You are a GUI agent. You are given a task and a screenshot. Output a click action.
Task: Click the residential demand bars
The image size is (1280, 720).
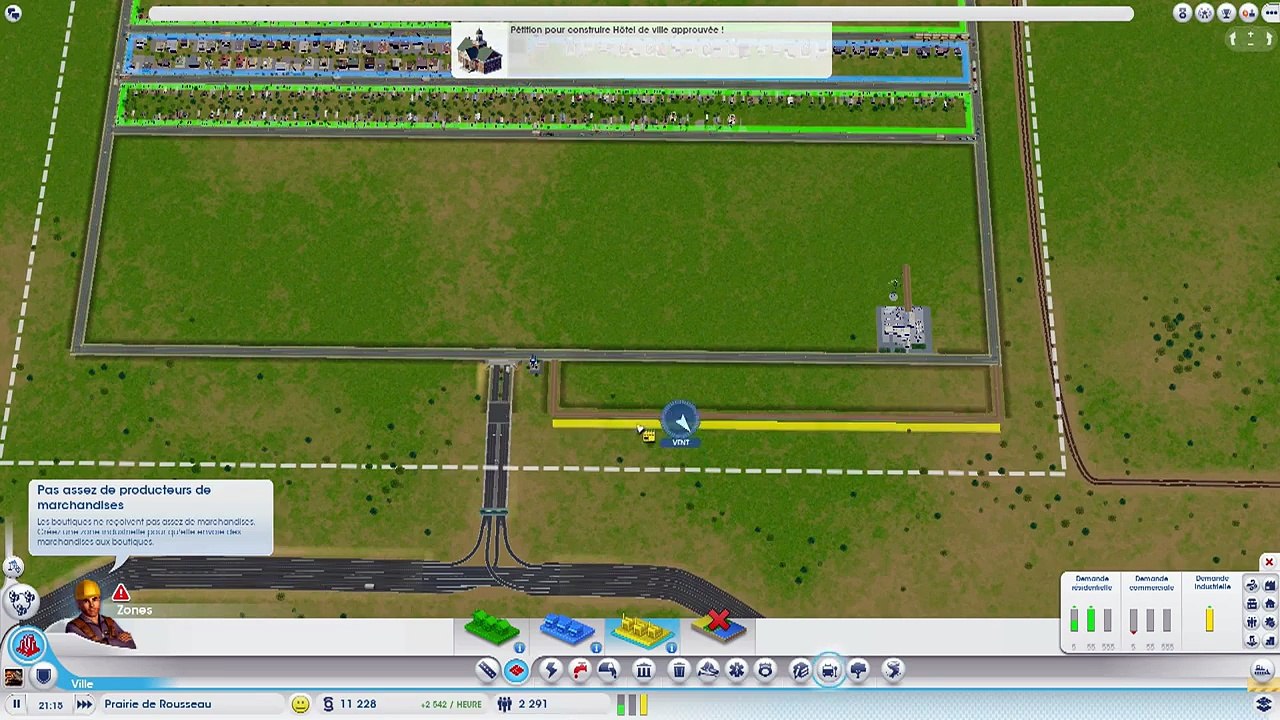click(x=1091, y=622)
